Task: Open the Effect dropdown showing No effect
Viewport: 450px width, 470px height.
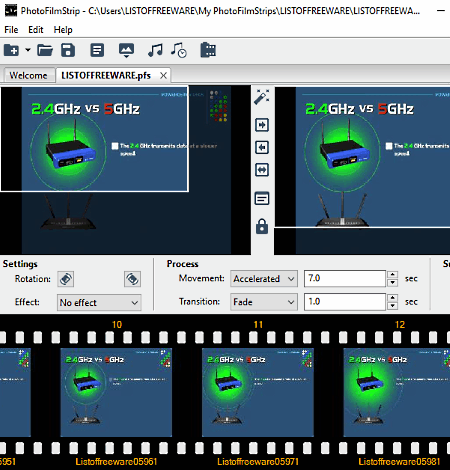Action: pos(99,302)
